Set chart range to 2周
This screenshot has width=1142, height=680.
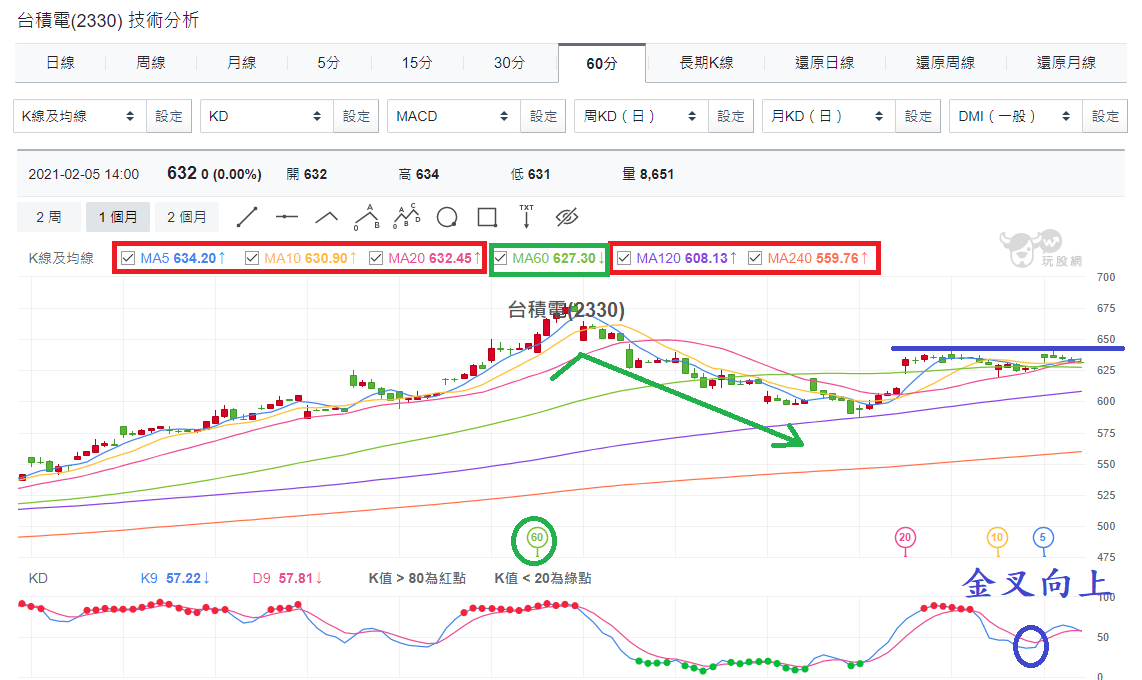49,217
